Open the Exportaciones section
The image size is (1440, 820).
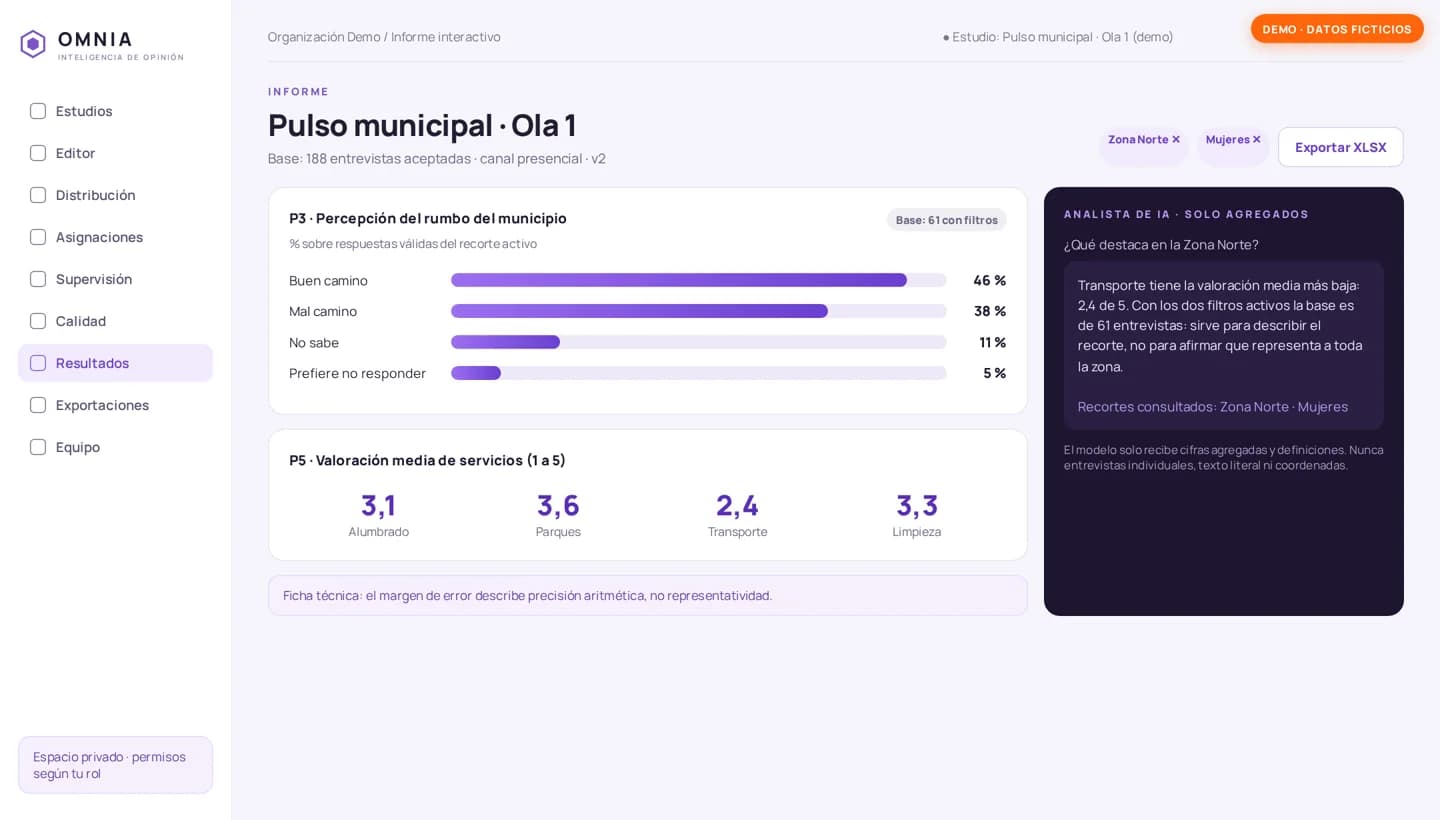115,405
